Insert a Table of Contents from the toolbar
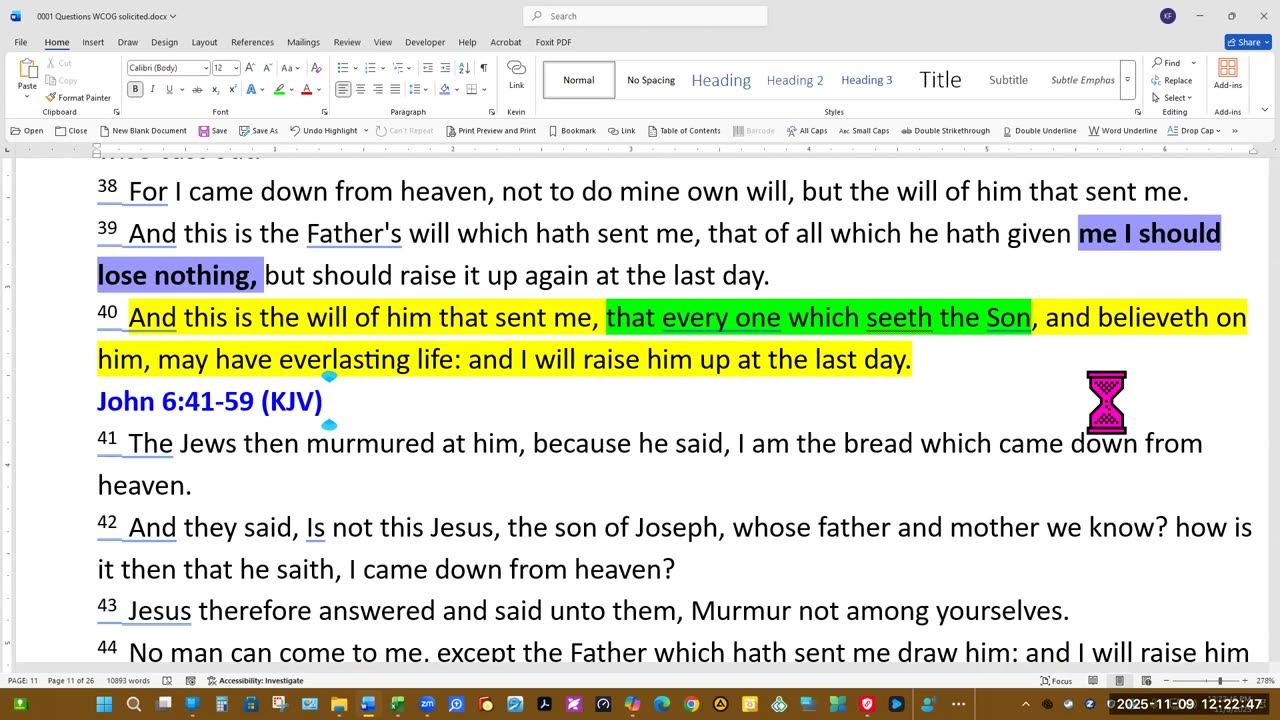 tap(684, 131)
